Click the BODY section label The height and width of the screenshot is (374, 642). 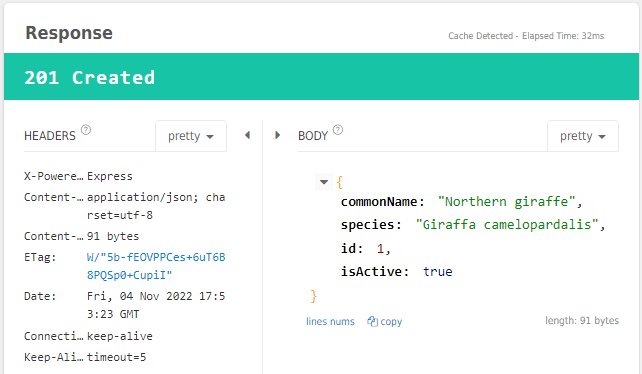313,136
